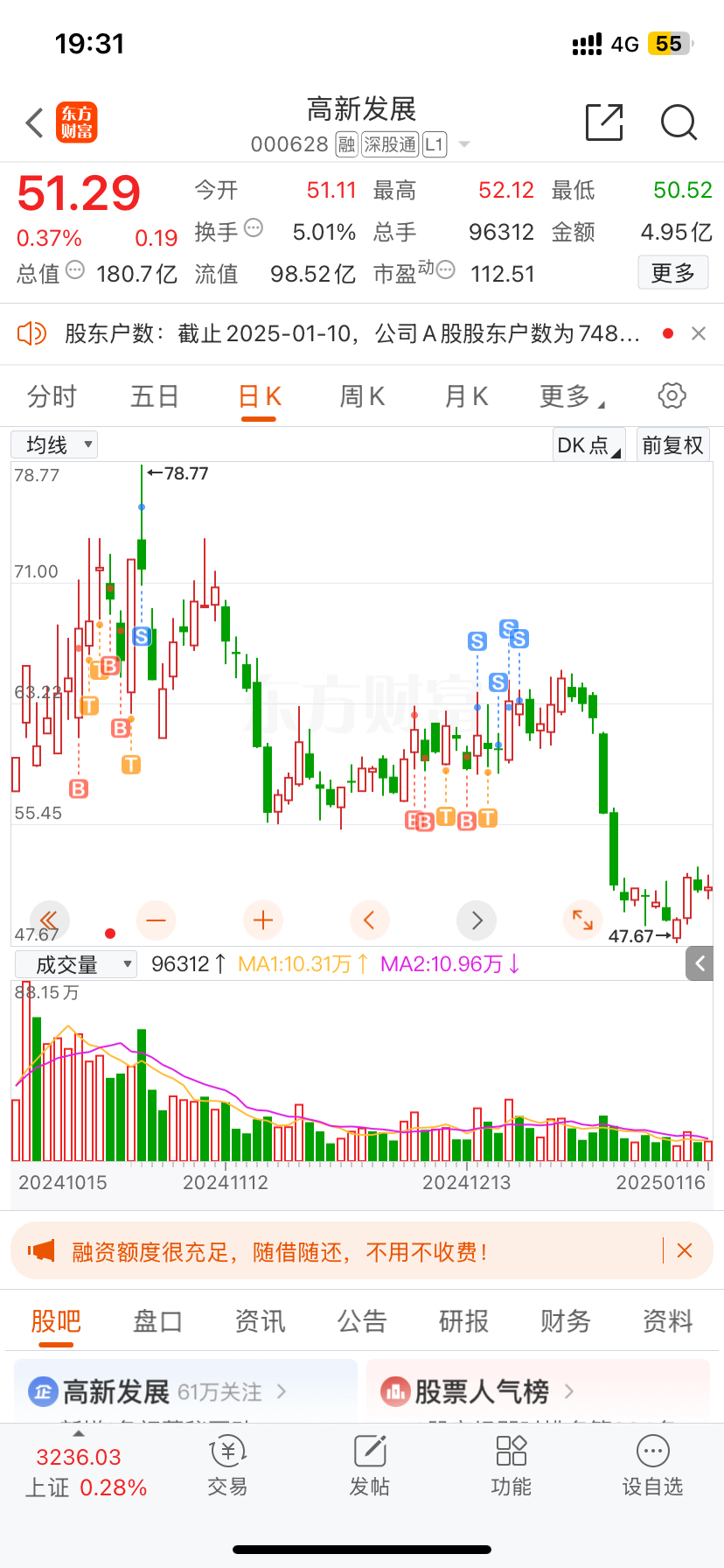Open the 成交量 sub-indicator dropdown

[76, 964]
